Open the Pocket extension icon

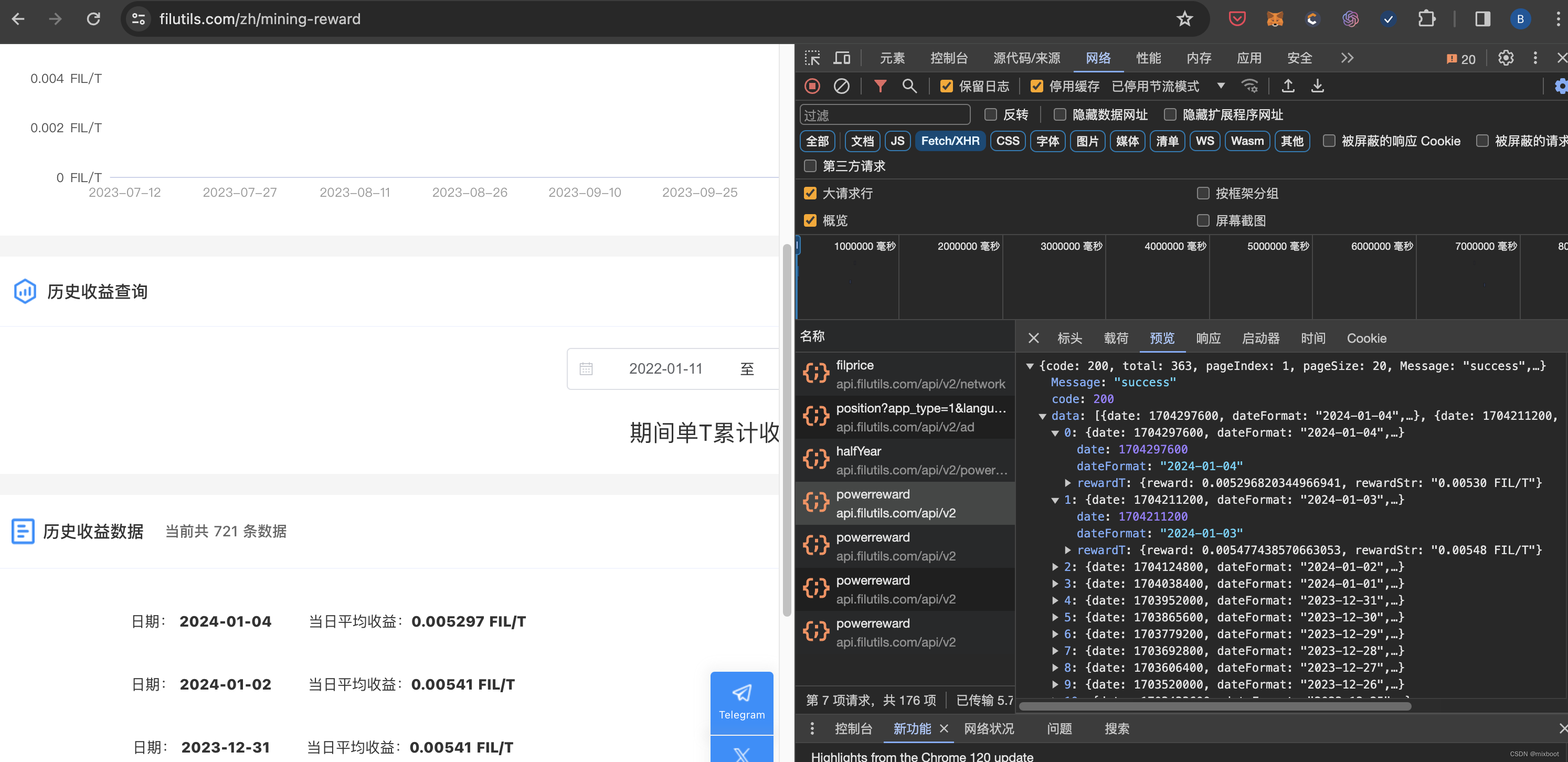tap(1237, 19)
